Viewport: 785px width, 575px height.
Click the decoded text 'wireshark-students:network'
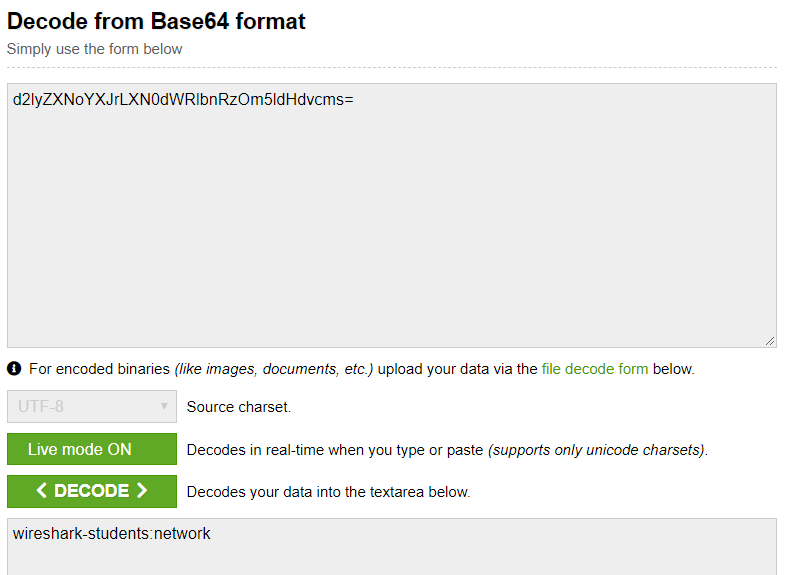click(112, 534)
